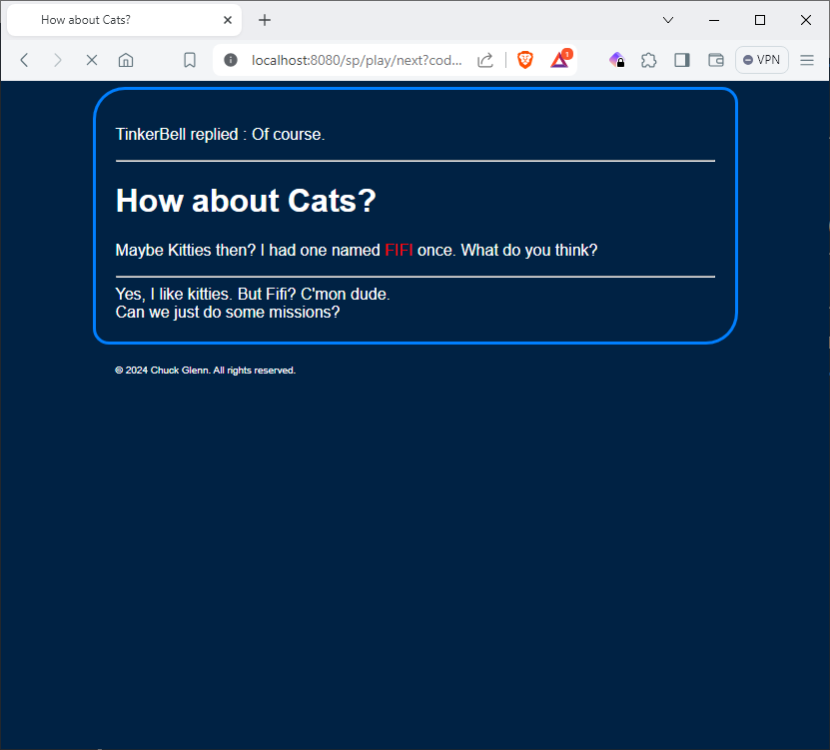Choose "Can we just do some missions?"
Image resolution: width=830 pixels, height=750 pixels.
227,312
